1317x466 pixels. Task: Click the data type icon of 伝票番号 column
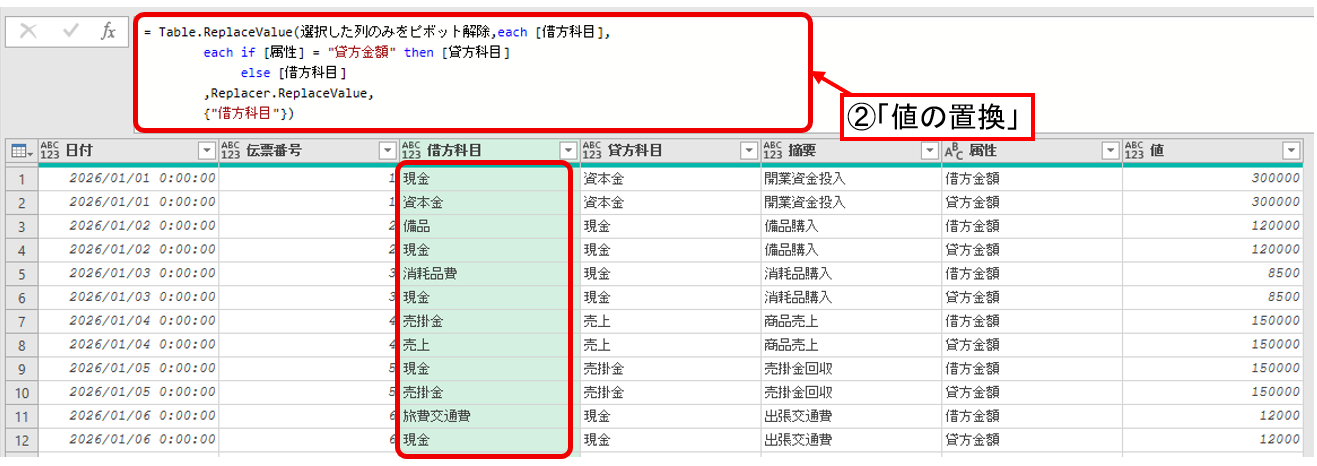point(231,151)
